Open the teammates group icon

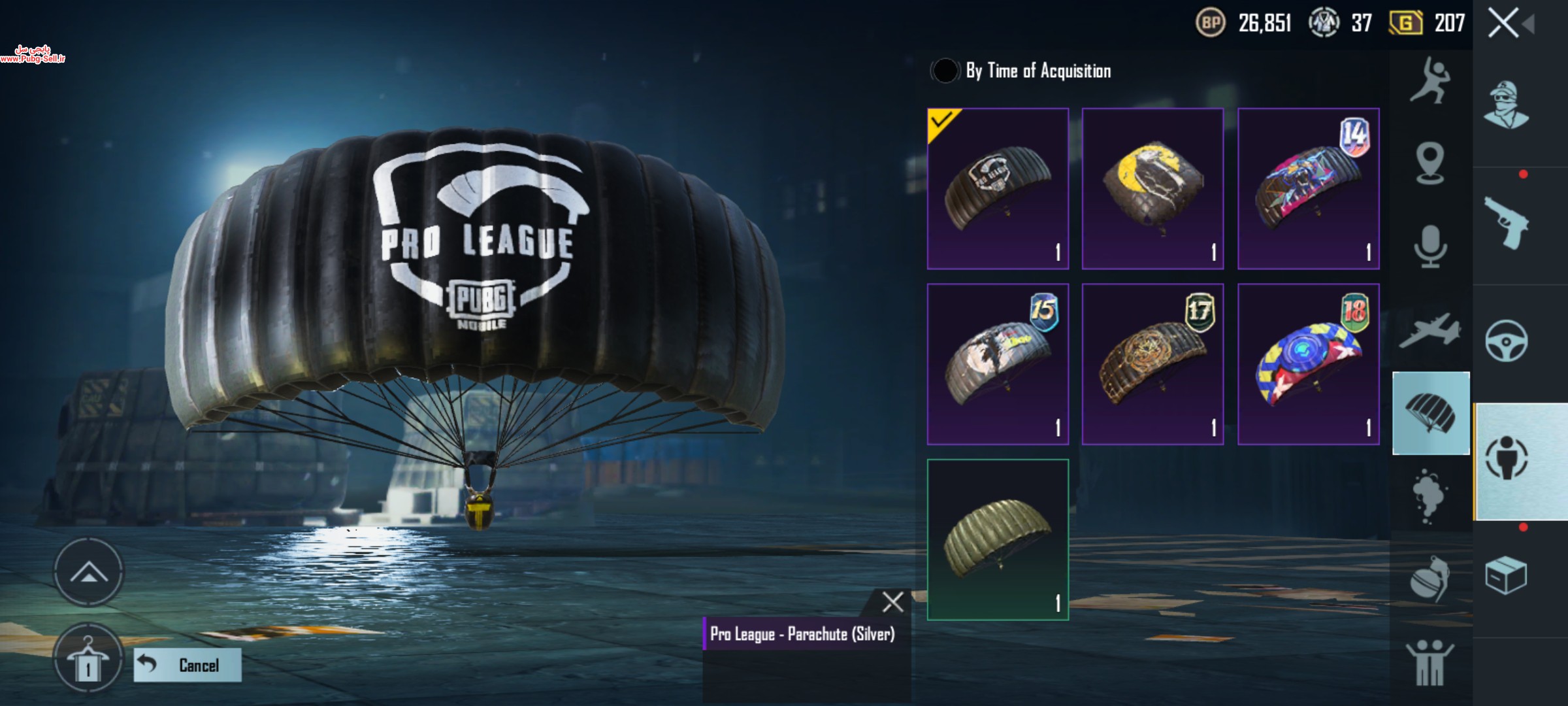click(1430, 663)
